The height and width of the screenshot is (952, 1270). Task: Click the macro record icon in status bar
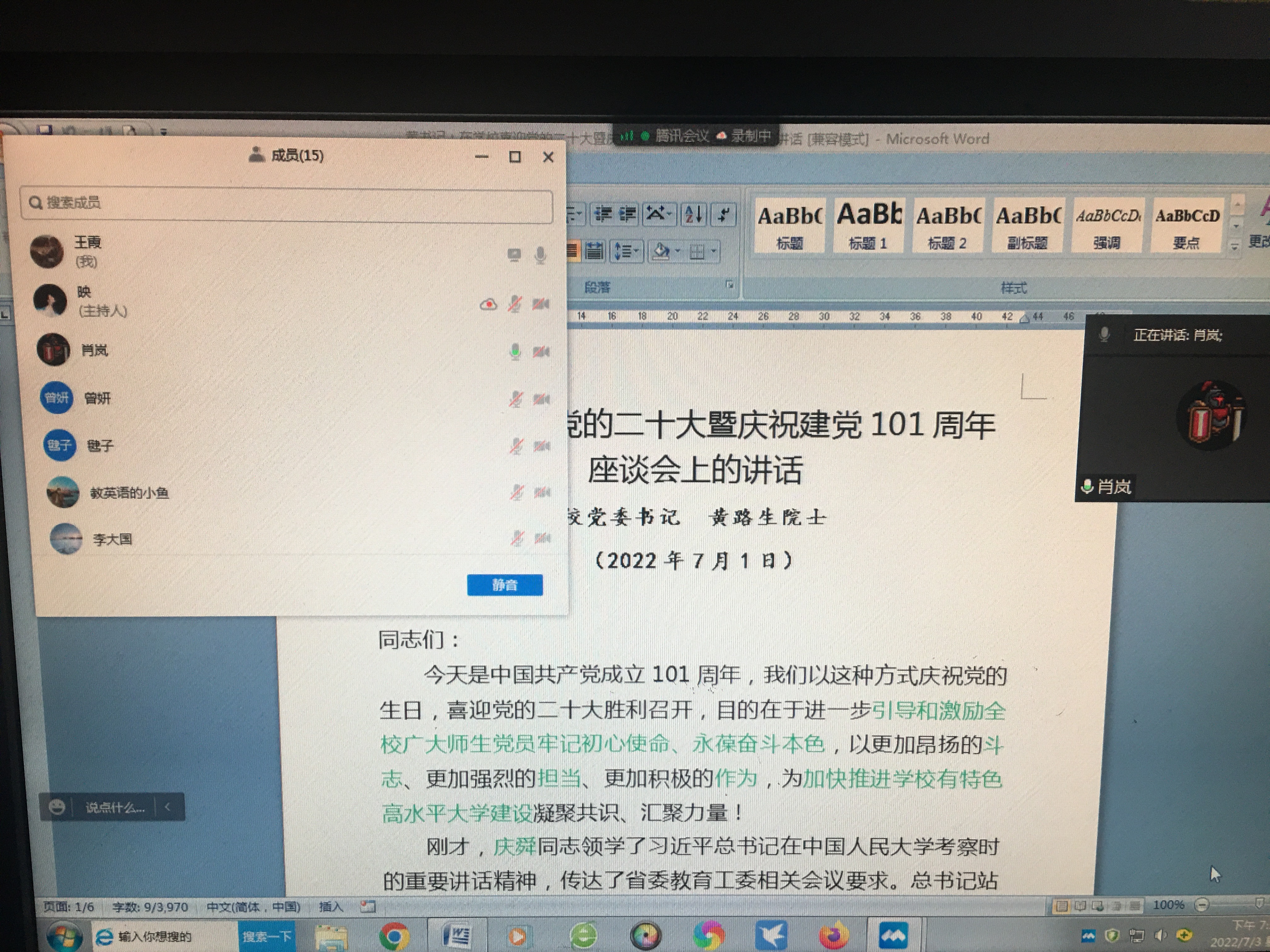[368, 907]
